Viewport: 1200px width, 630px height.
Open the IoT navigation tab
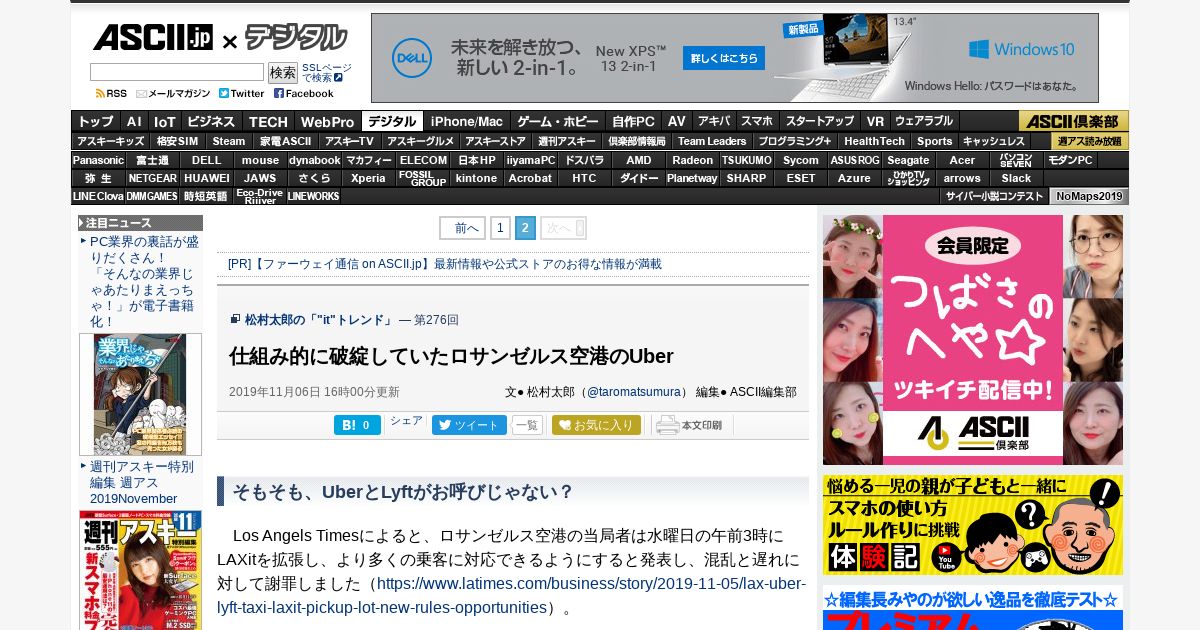pos(164,121)
